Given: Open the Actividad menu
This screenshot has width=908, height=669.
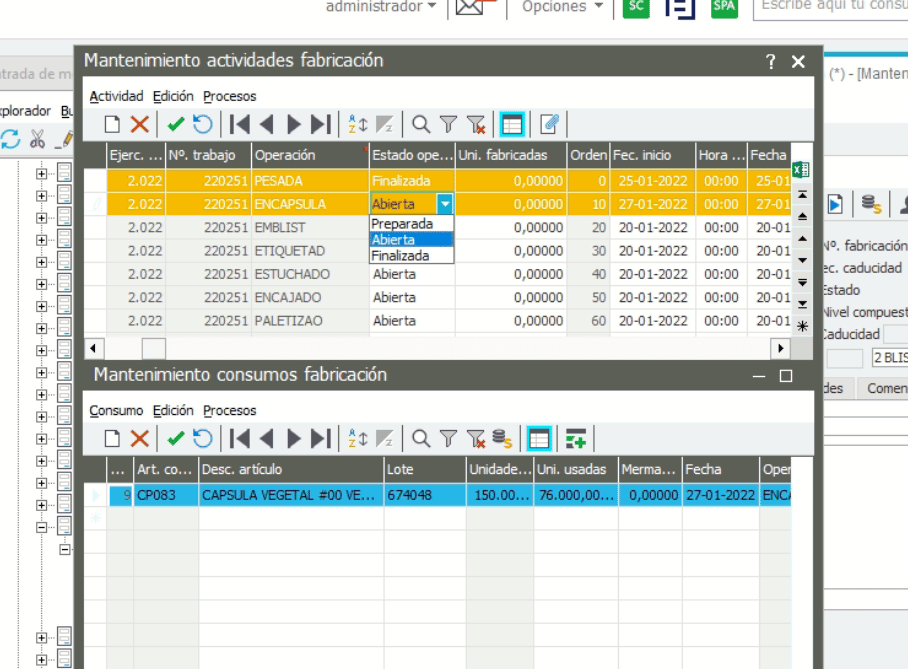Looking at the screenshot, I should click(x=116, y=96).
